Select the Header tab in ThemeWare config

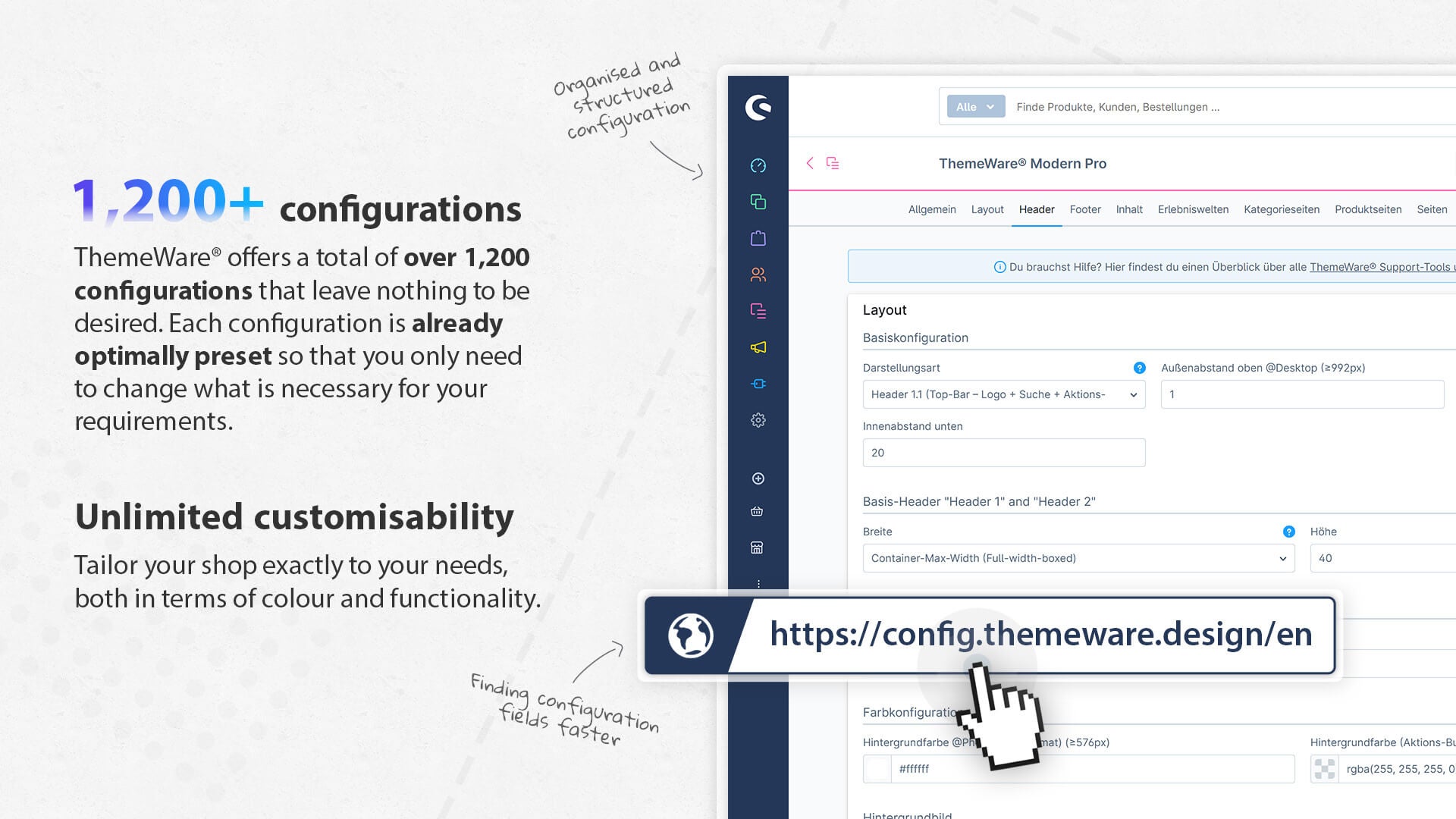click(x=1037, y=209)
